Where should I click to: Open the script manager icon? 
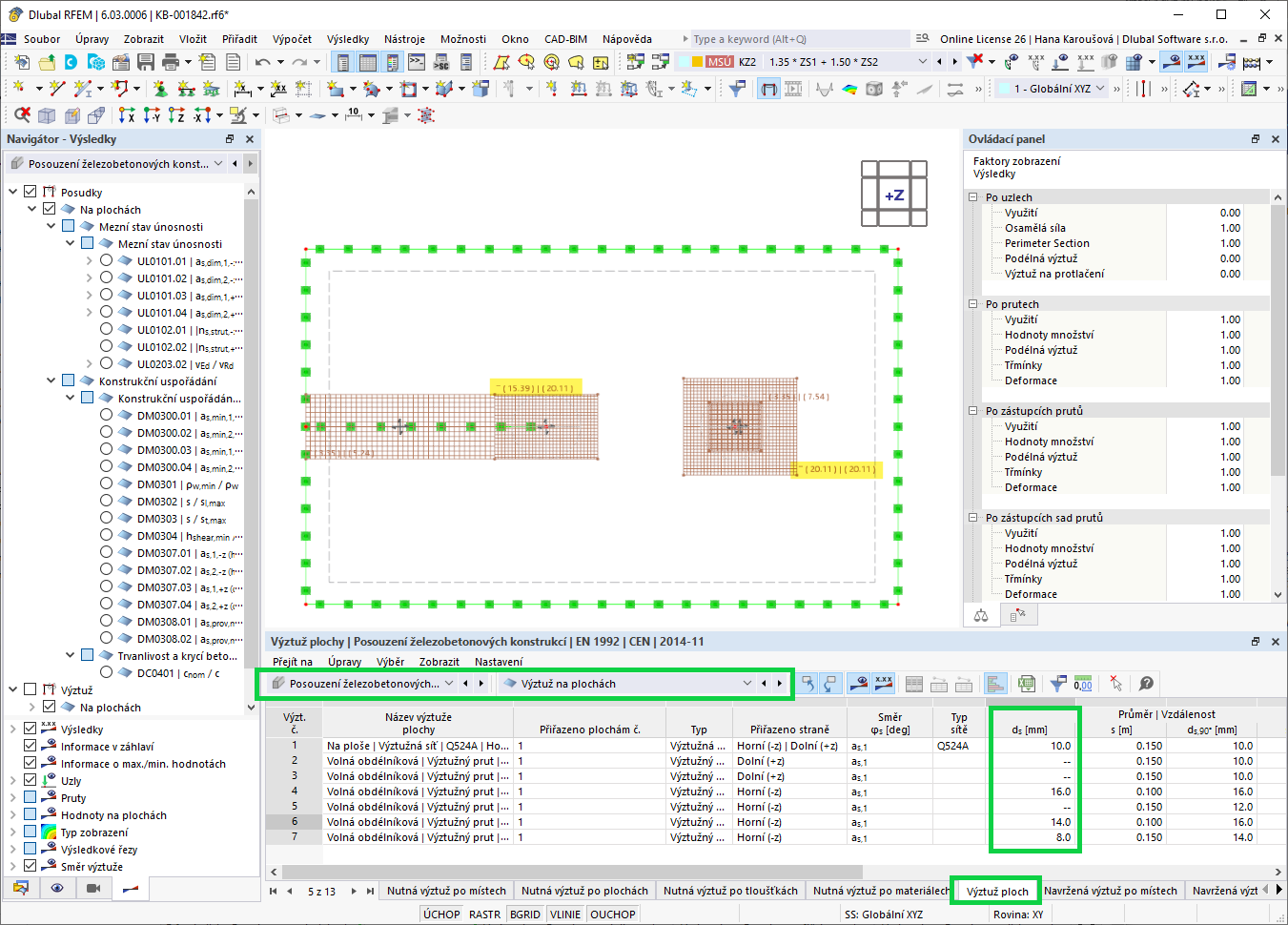(x=441, y=62)
